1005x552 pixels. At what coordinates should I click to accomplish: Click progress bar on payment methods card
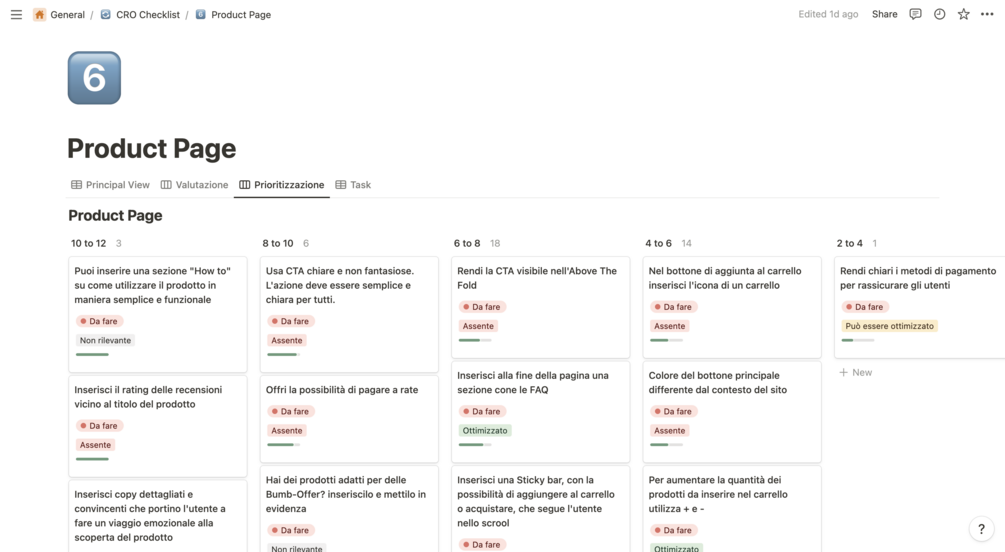pos(857,340)
